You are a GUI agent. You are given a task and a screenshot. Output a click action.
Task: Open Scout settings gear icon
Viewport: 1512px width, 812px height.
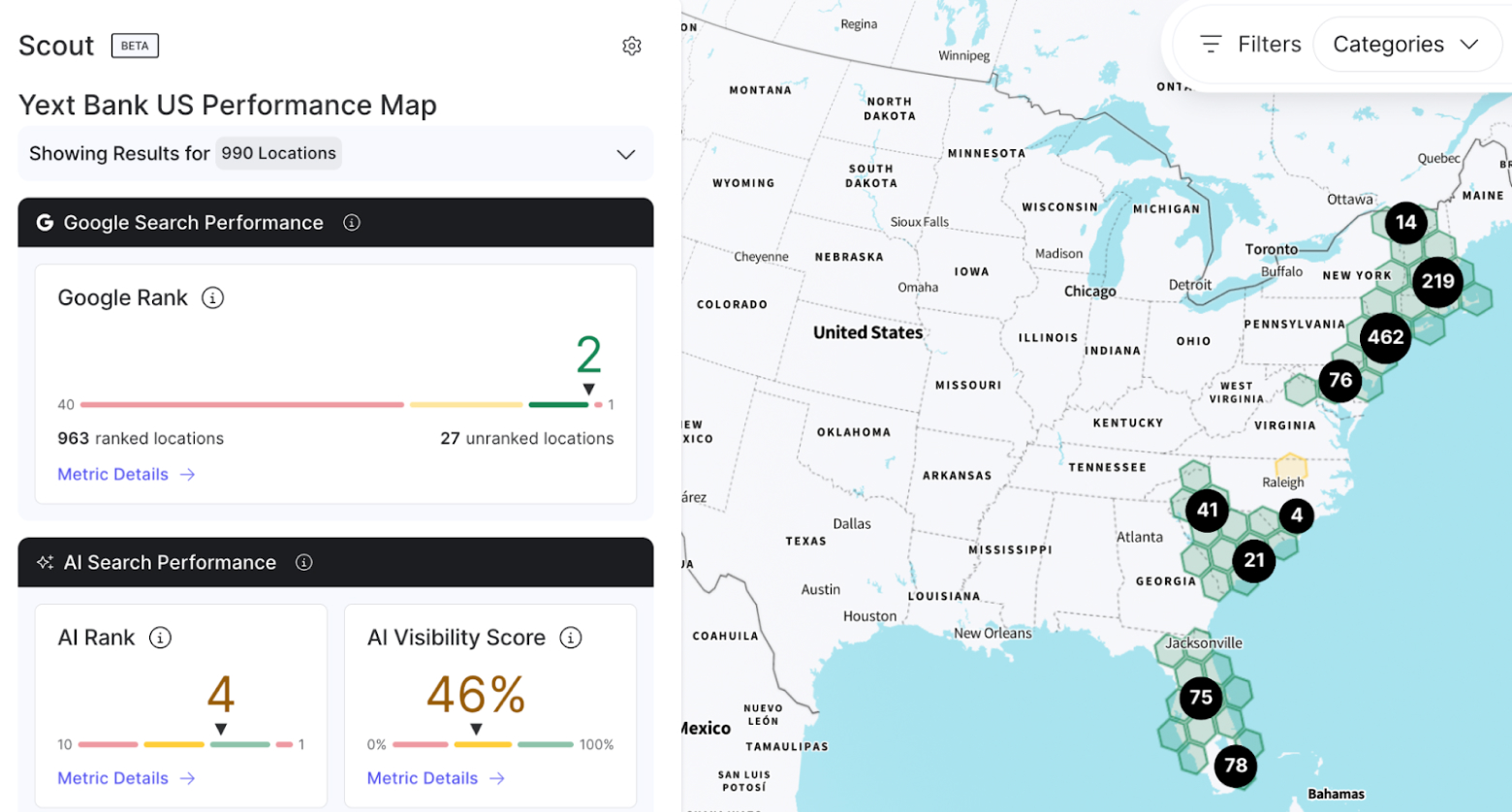632,46
